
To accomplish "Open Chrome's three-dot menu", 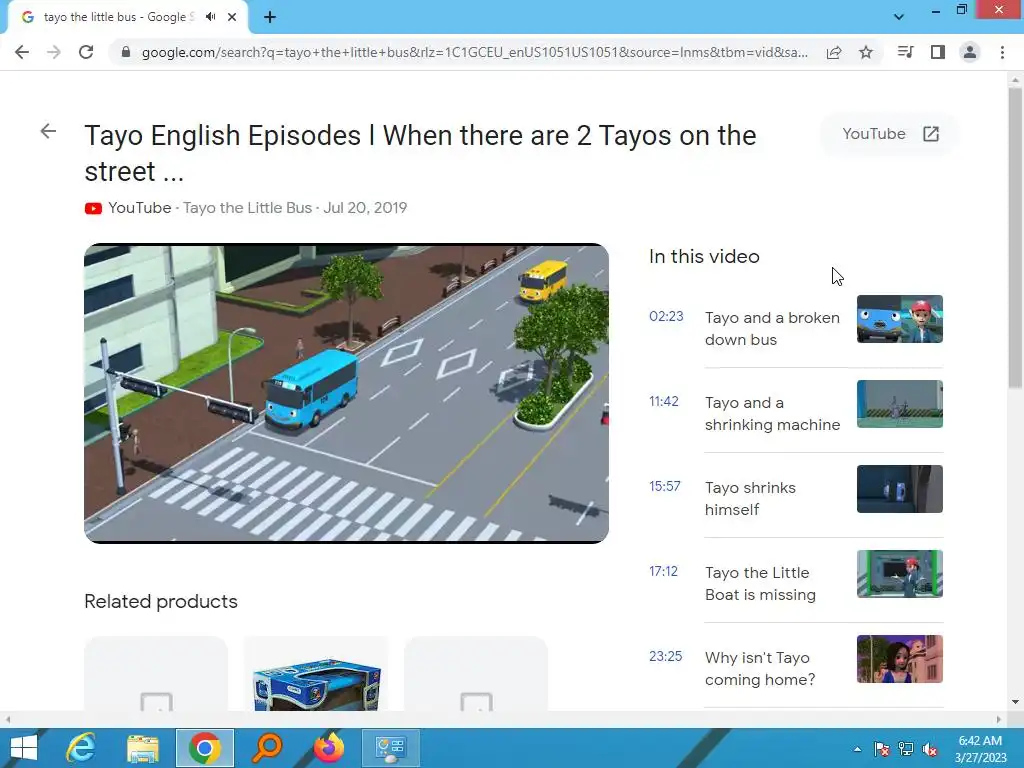I will pyautogui.click(x=1002, y=52).
